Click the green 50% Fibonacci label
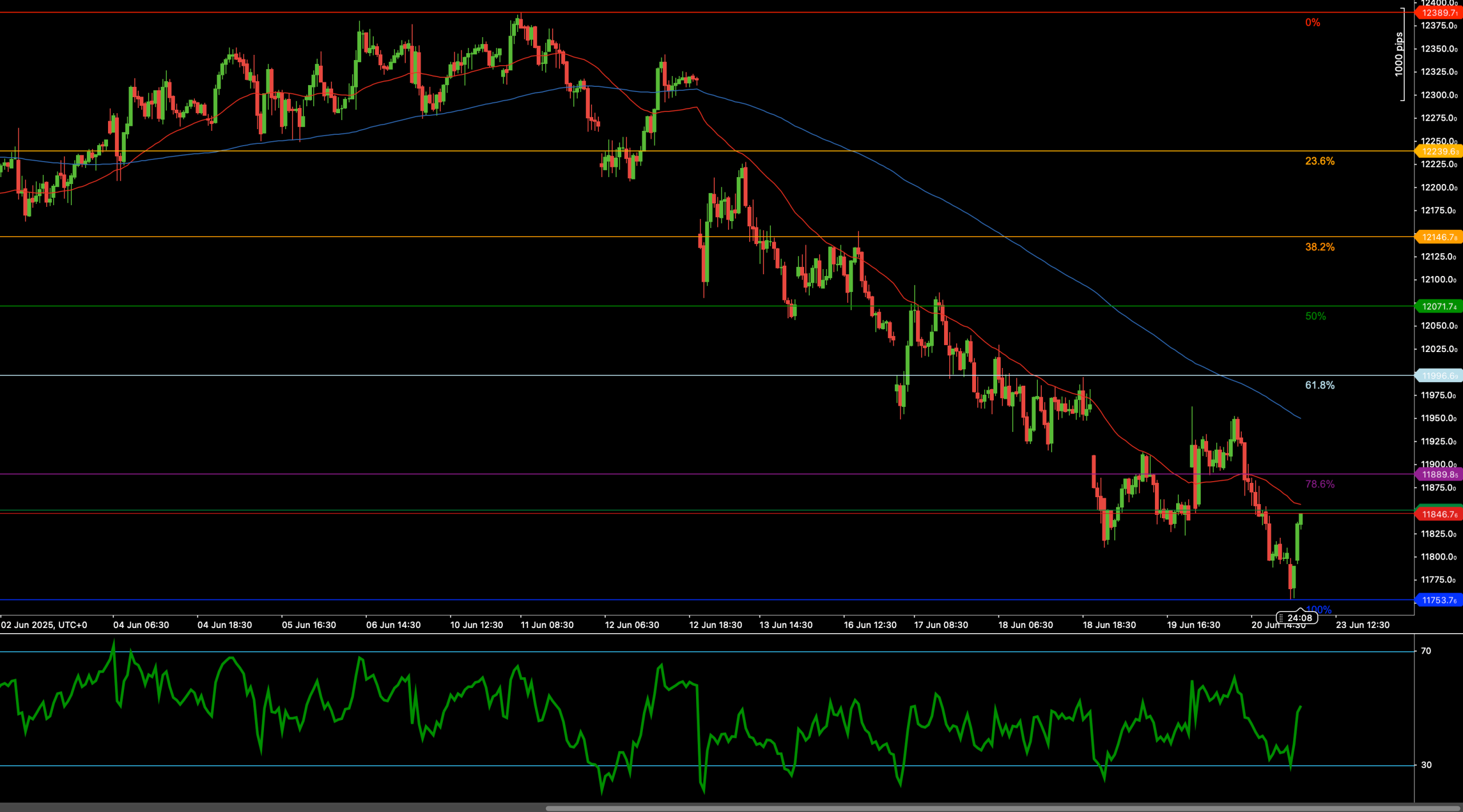This screenshot has height=812, width=1463. pos(1316,317)
